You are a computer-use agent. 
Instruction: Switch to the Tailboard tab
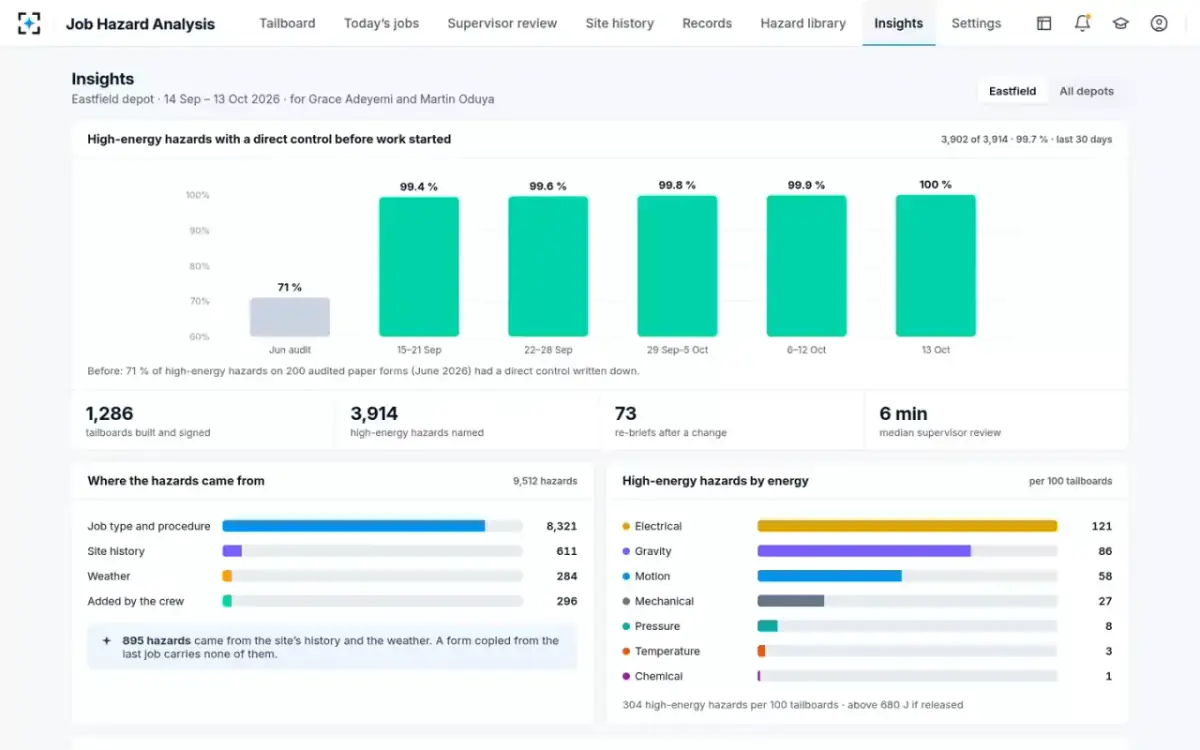click(x=287, y=23)
